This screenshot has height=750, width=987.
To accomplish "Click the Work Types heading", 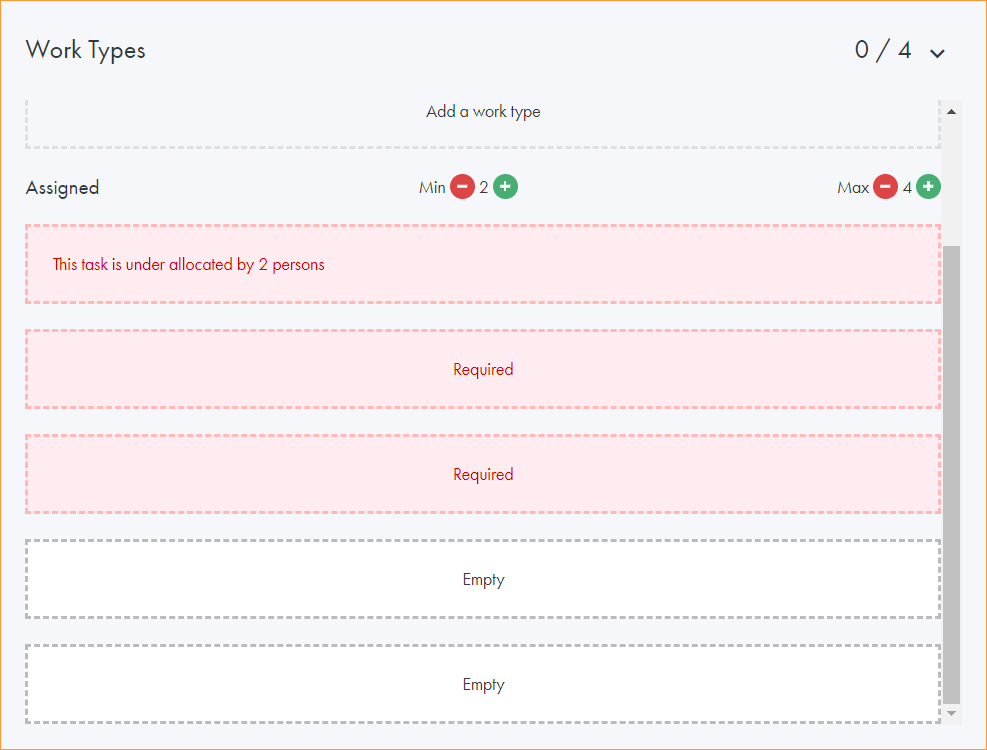I will (x=86, y=50).
